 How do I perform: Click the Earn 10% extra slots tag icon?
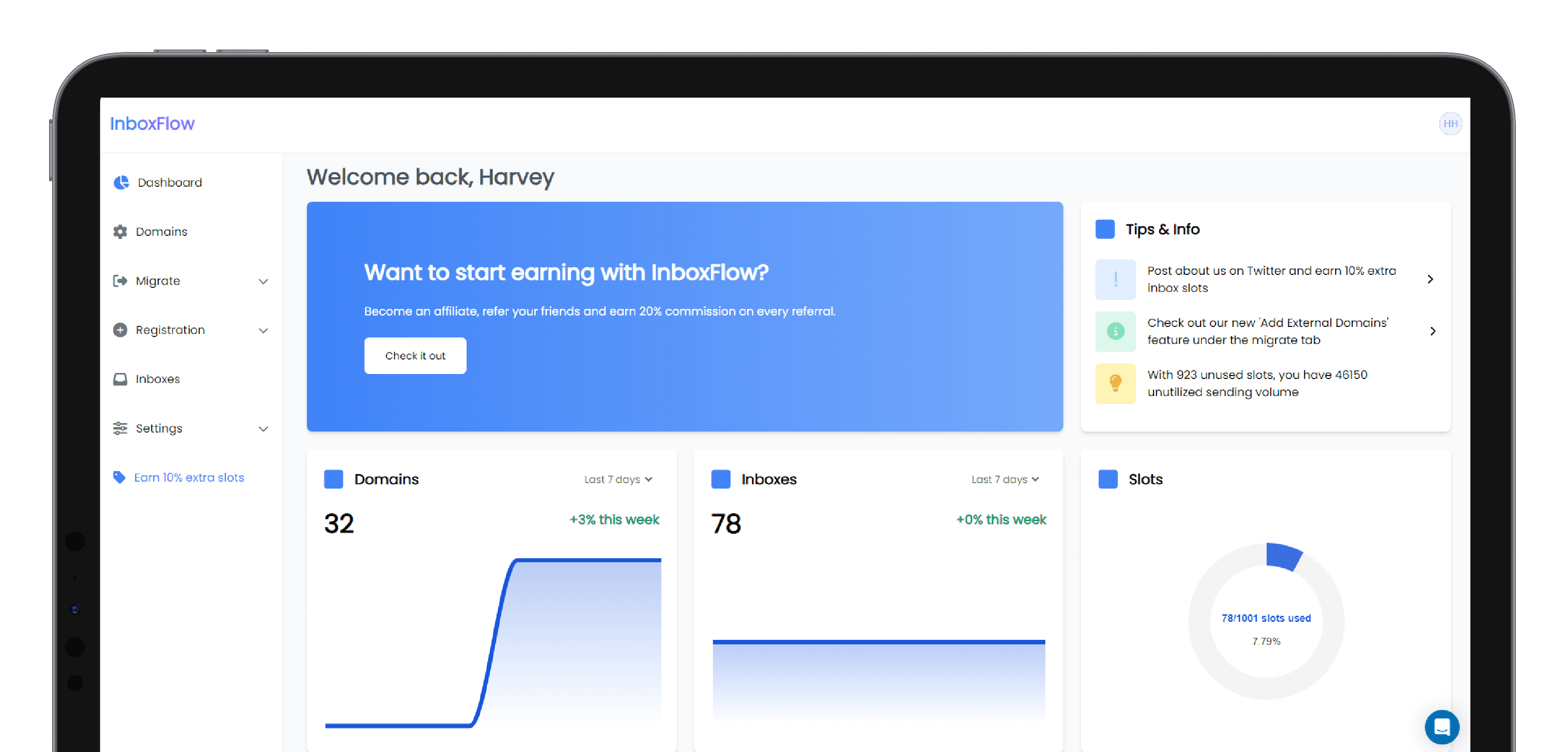point(119,477)
